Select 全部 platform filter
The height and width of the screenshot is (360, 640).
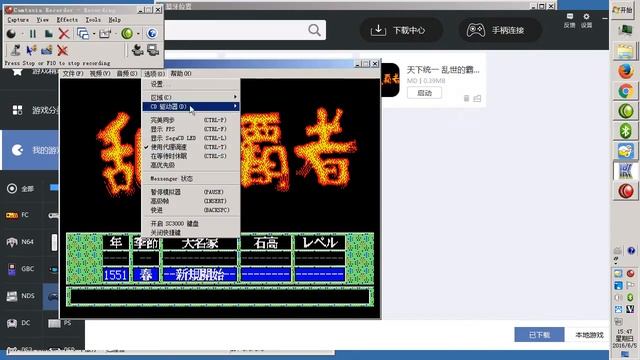(x=21, y=189)
